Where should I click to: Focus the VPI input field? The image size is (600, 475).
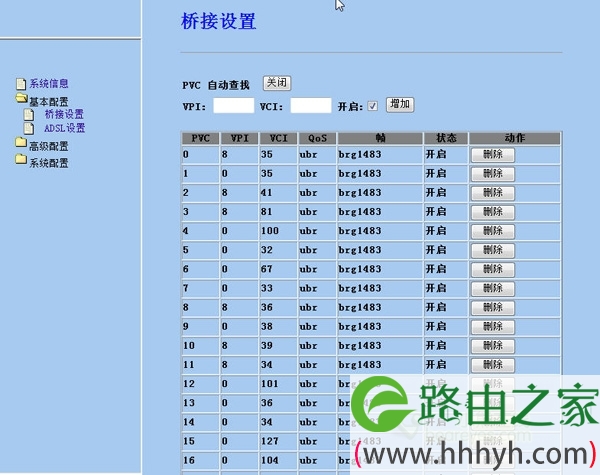point(233,106)
